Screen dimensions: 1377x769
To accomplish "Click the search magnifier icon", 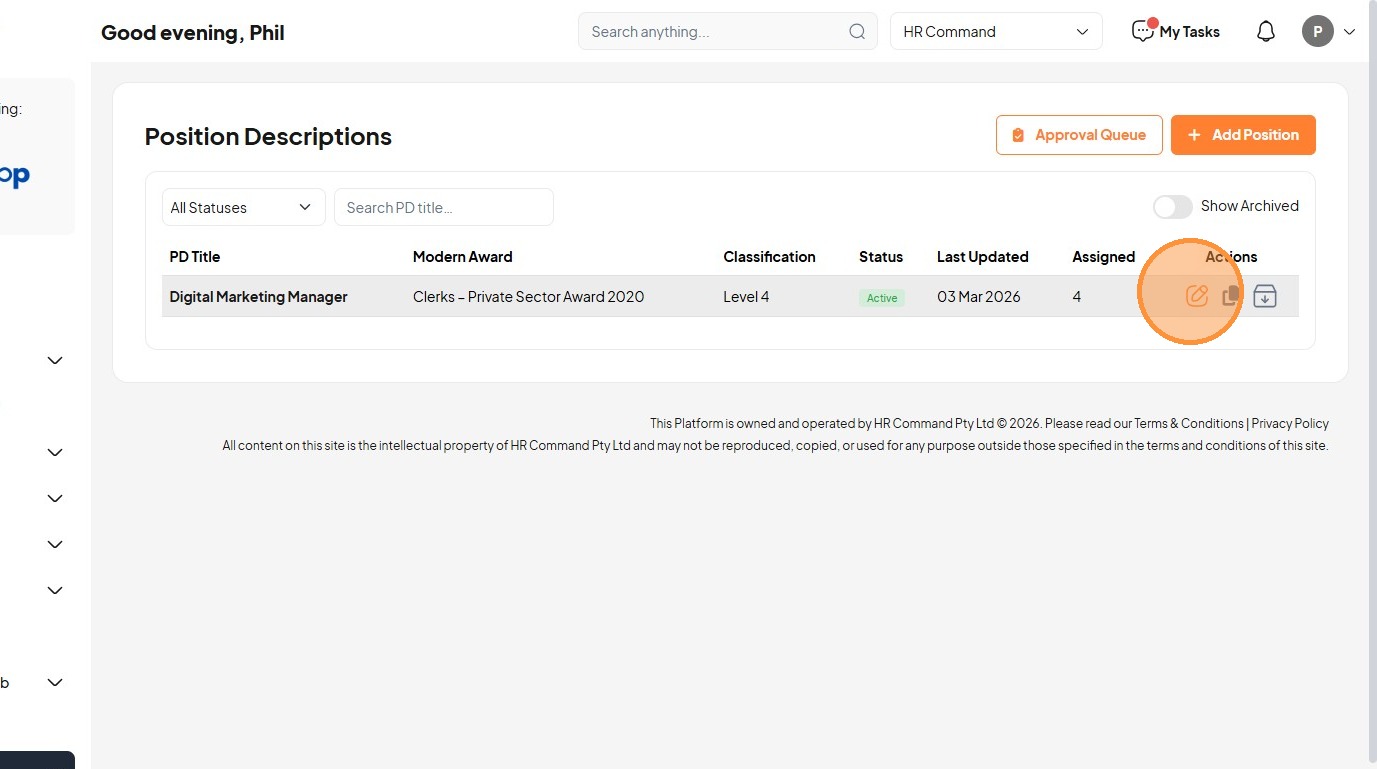I will point(857,32).
